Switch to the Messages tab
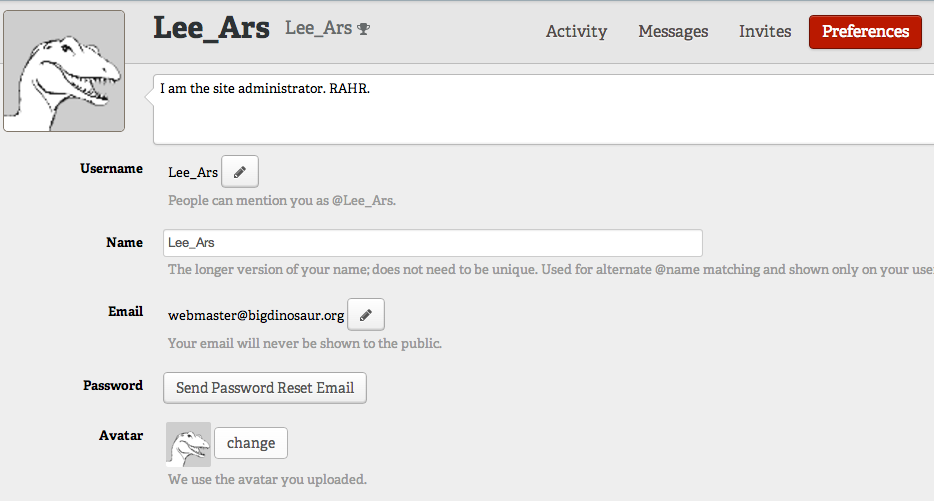This screenshot has height=501, width=934. pos(673,31)
